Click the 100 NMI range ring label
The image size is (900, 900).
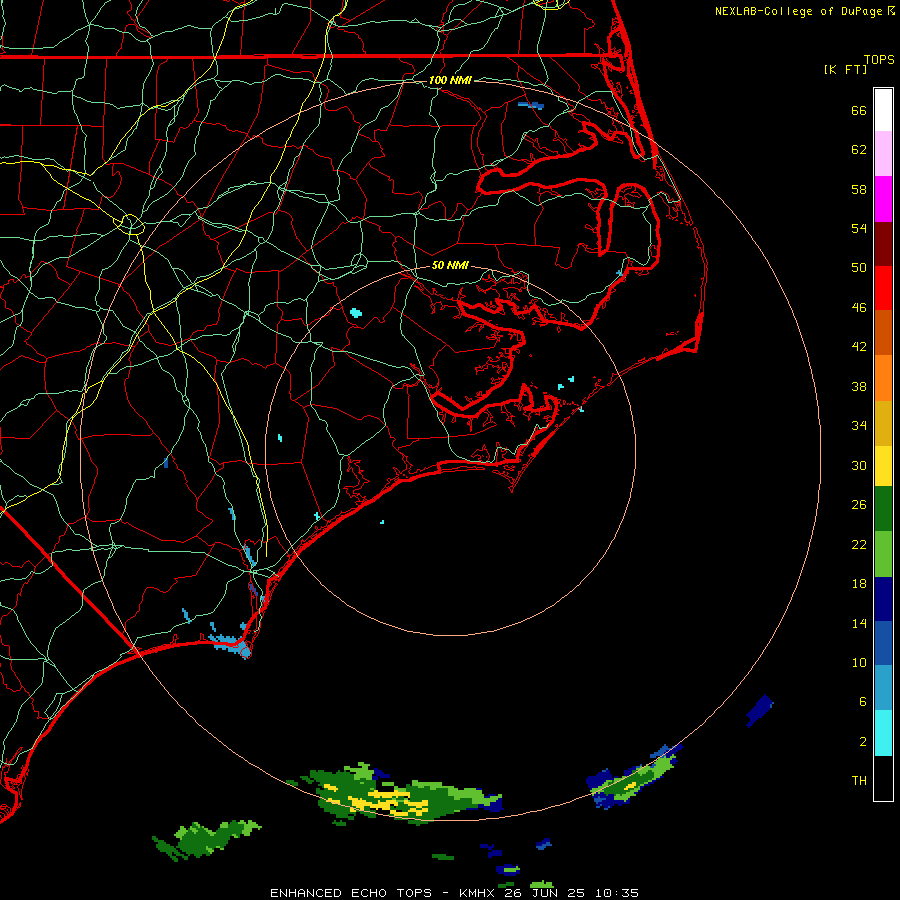pos(450,80)
